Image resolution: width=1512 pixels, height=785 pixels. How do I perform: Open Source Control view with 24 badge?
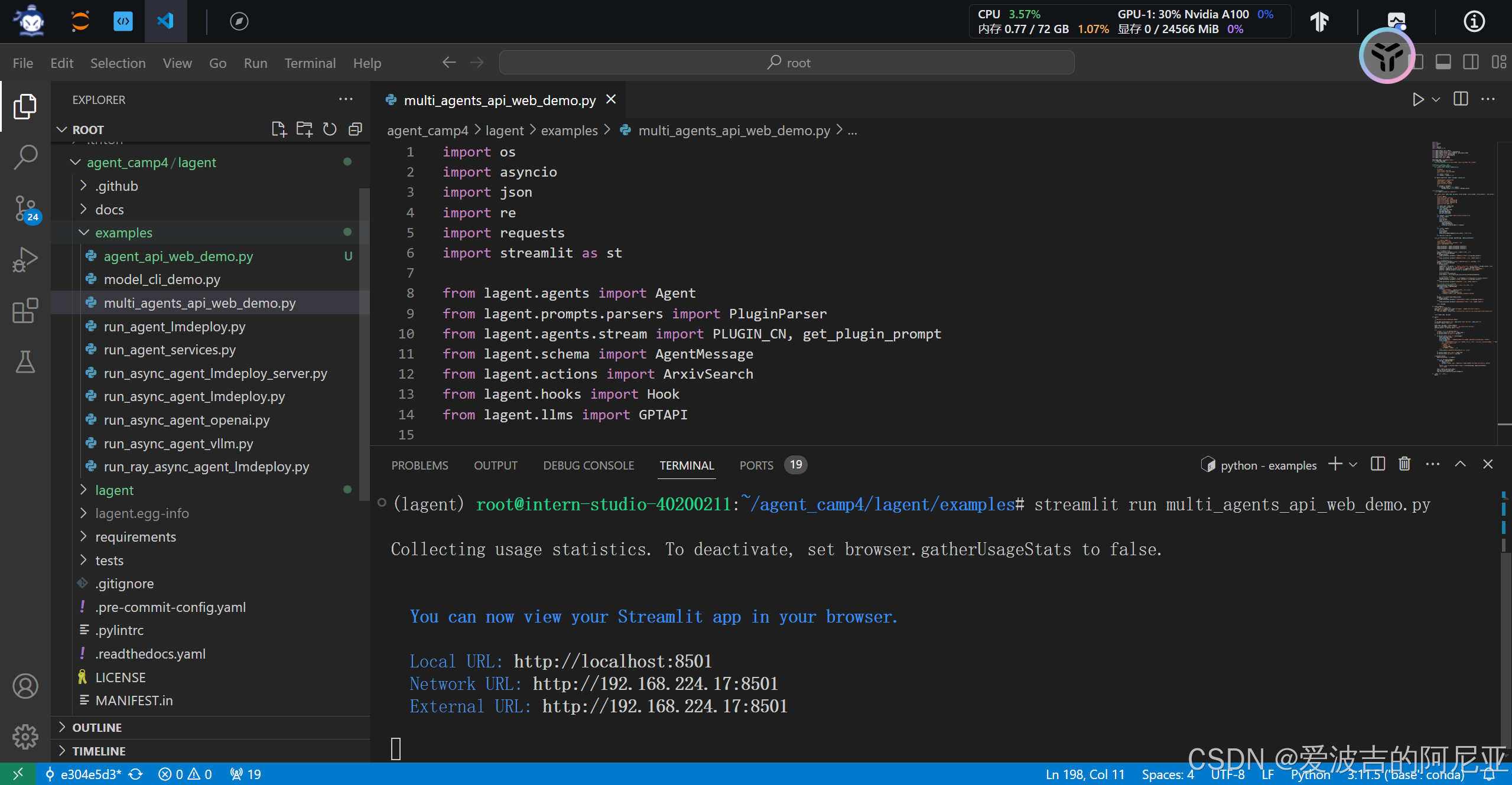[x=25, y=209]
